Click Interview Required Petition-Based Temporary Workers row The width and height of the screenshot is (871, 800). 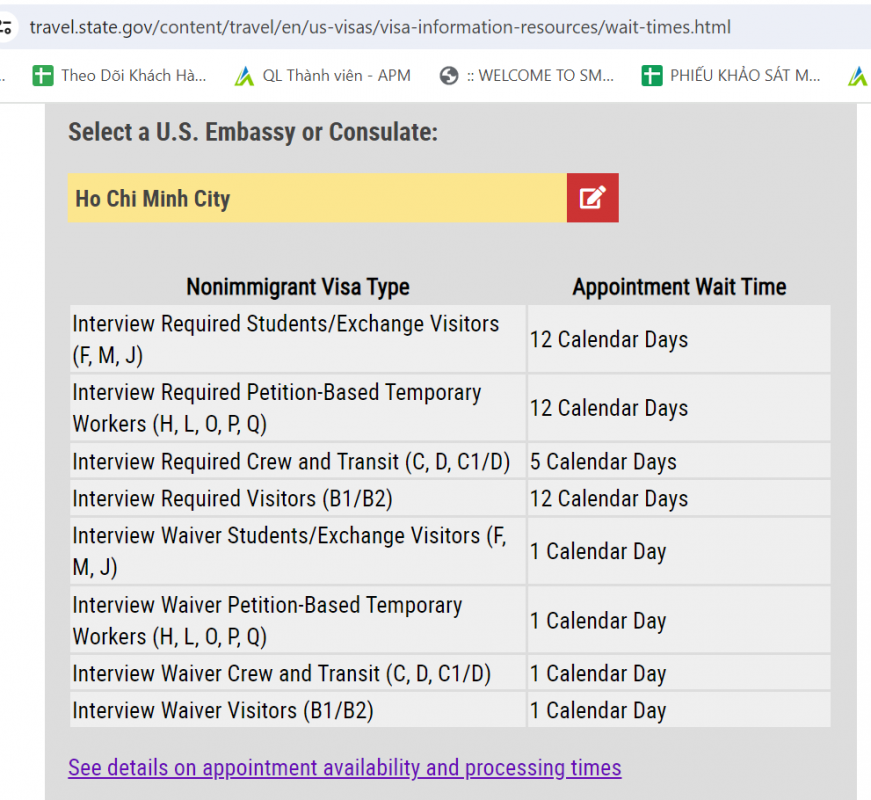[x=450, y=408]
